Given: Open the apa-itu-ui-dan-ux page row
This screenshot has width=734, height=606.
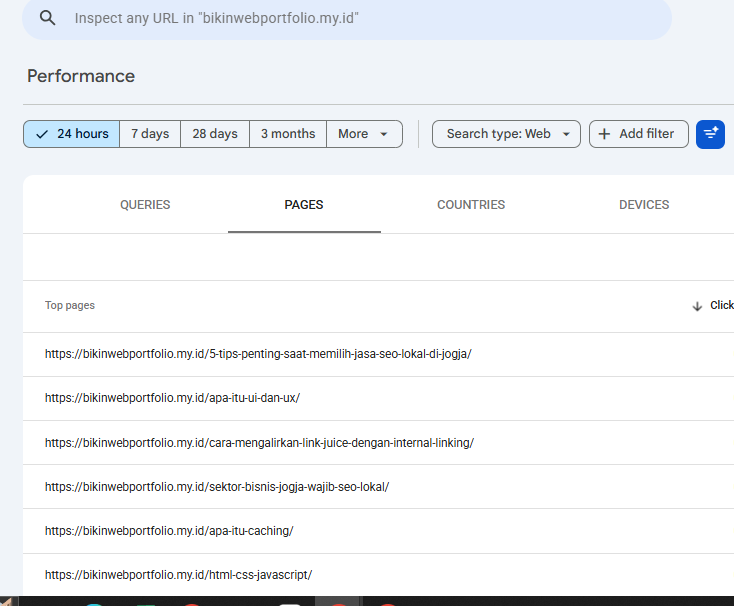Looking at the screenshot, I should coord(378,398).
